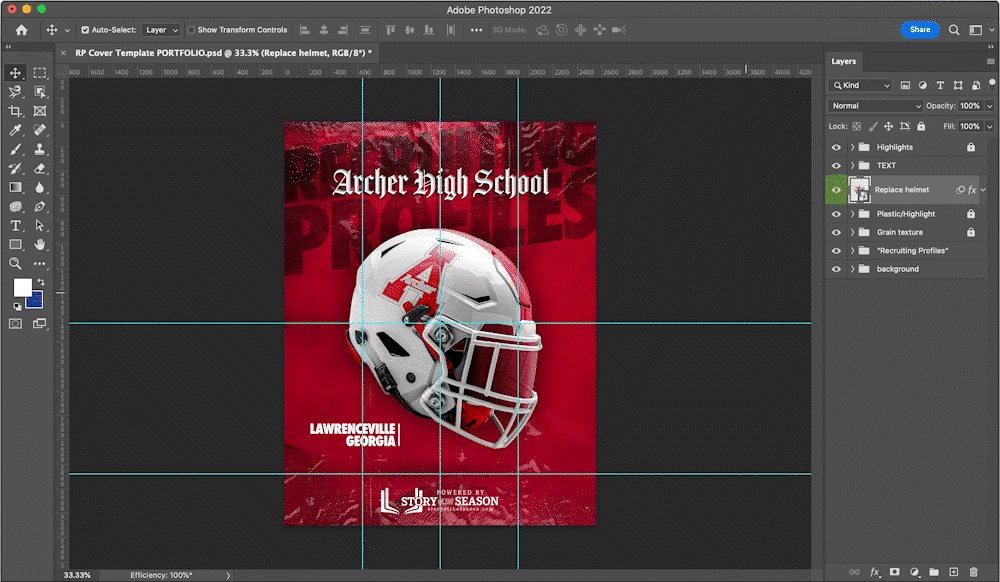The width and height of the screenshot is (1000, 582).
Task: Click the add layer style fx icon
Action: (x=874, y=572)
